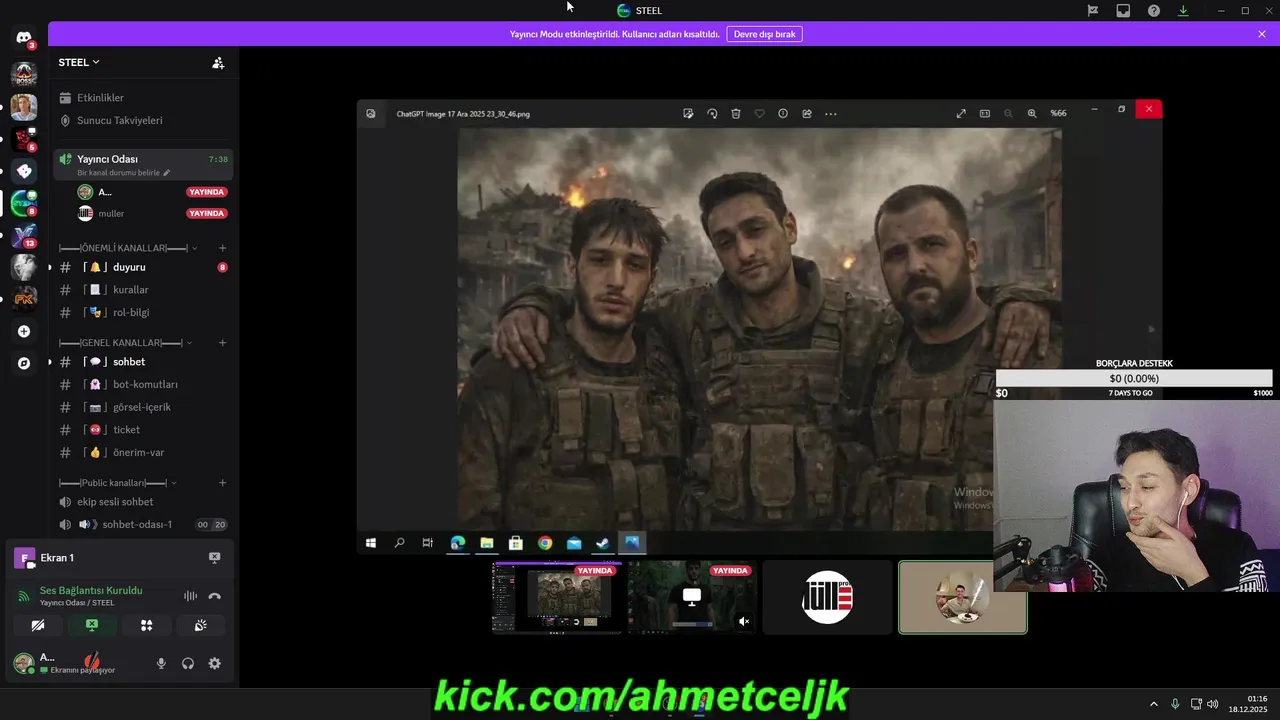Click Discord update download arrow icon
The width and height of the screenshot is (1280, 720).
[1183, 10]
